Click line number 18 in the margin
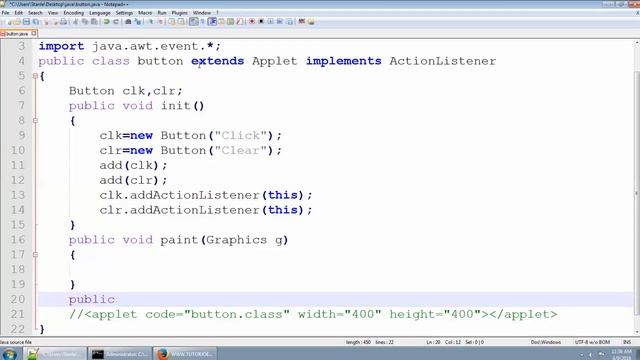This screenshot has width=640, height=360. pos(18,269)
